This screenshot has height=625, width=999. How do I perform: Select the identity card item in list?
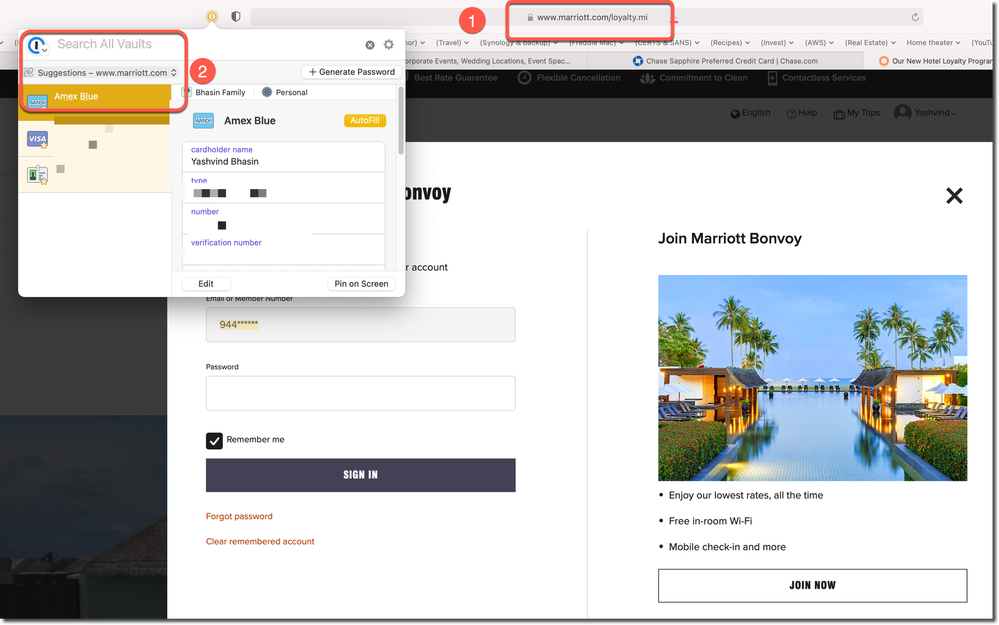[37, 175]
